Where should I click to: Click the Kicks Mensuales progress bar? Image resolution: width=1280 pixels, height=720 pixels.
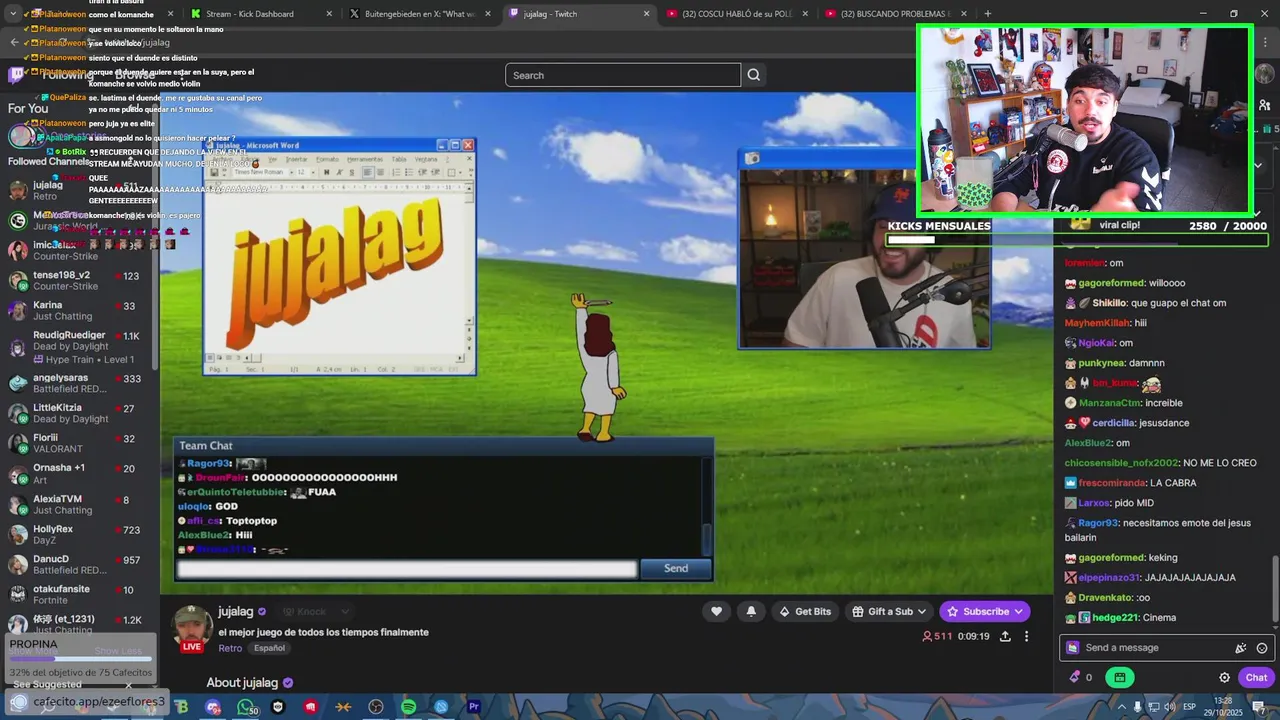click(1076, 240)
